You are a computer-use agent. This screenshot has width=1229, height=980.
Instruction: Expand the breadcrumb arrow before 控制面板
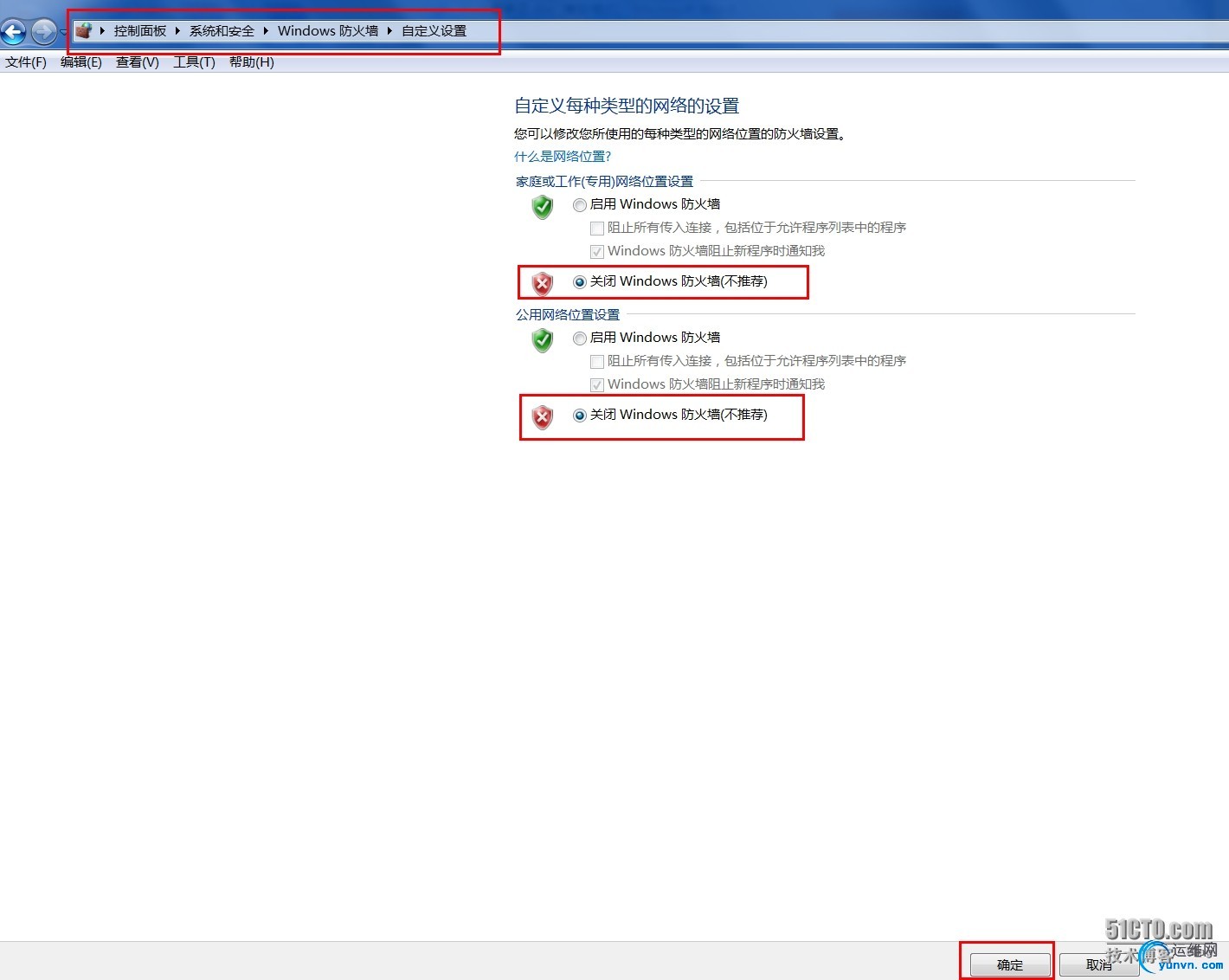(x=102, y=31)
